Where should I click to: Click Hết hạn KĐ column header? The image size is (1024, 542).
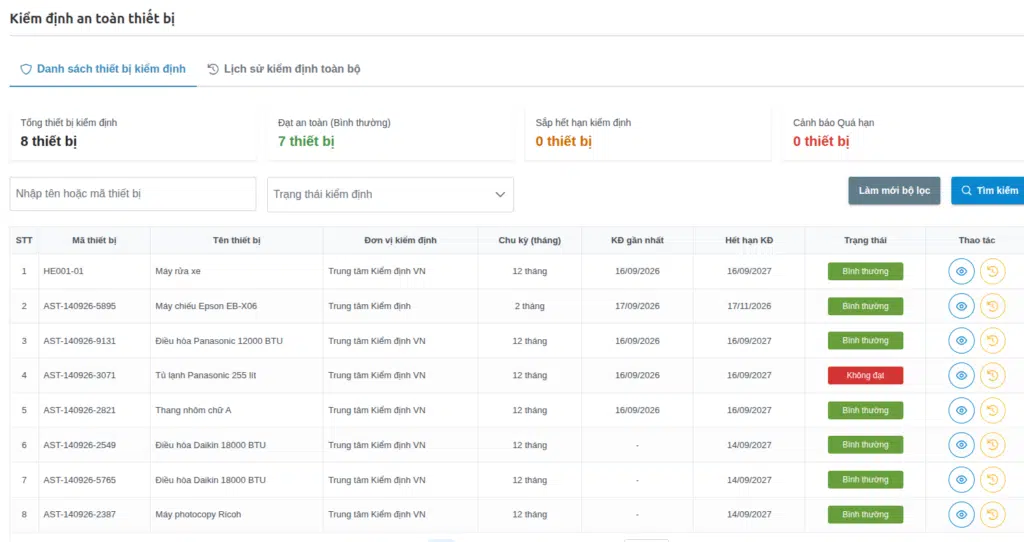tap(749, 240)
